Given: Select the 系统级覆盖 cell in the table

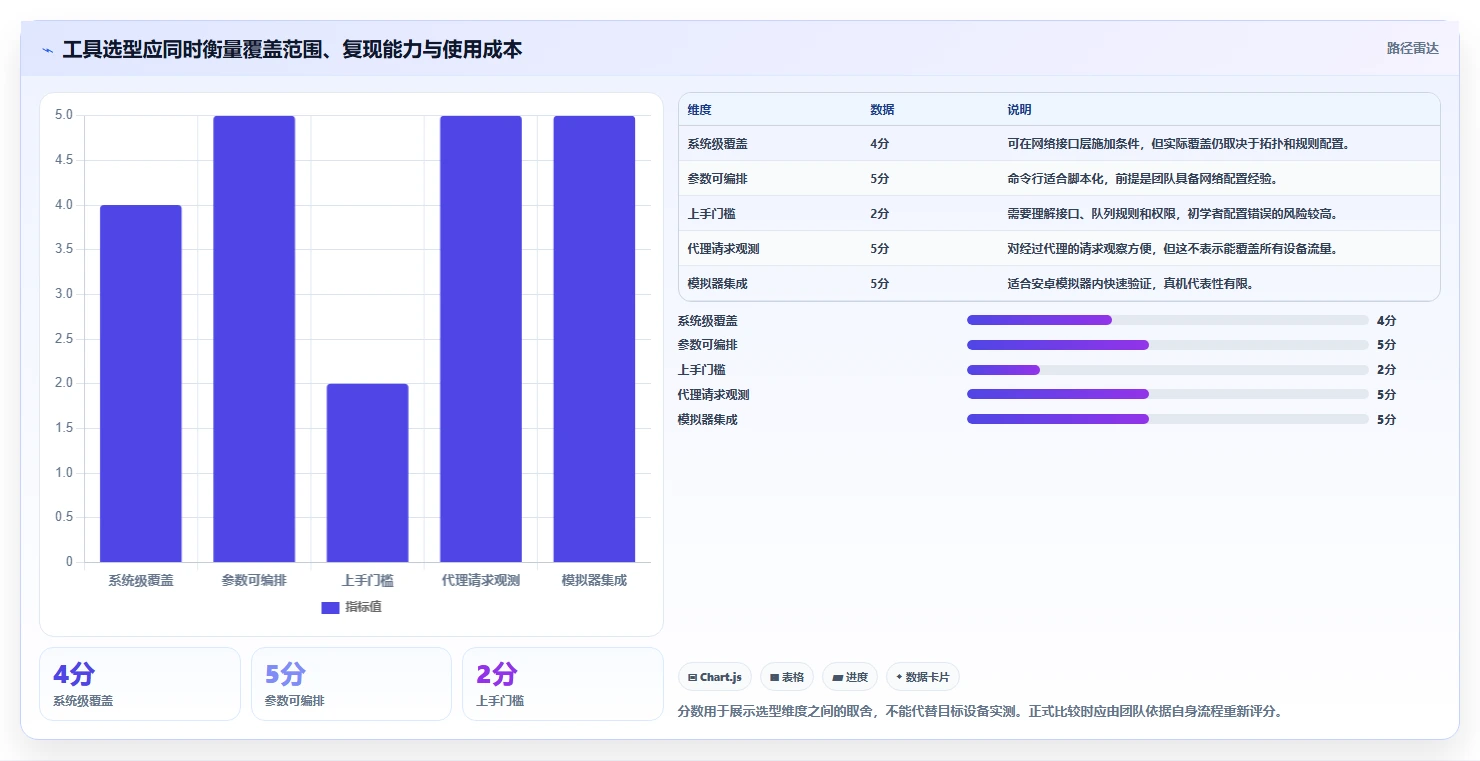Looking at the screenshot, I should tap(717, 144).
